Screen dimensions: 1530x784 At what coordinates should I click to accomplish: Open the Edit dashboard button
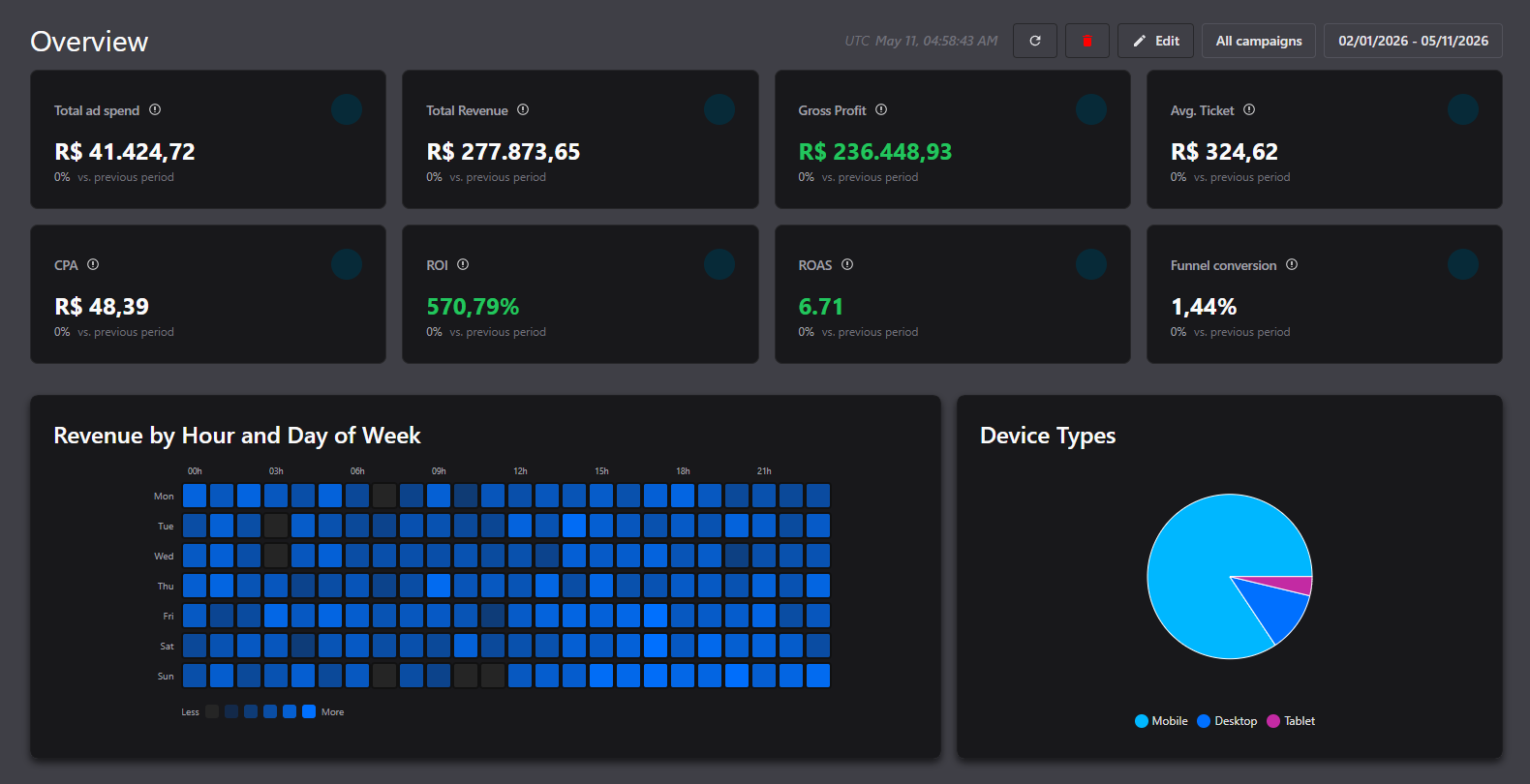tap(1156, 41)
